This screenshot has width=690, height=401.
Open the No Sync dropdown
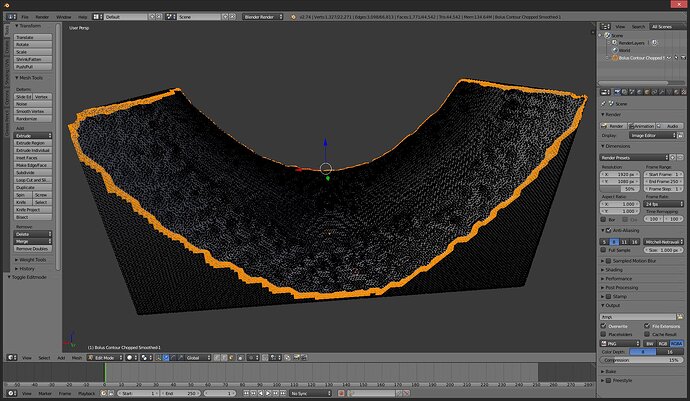tap(311, 393)
